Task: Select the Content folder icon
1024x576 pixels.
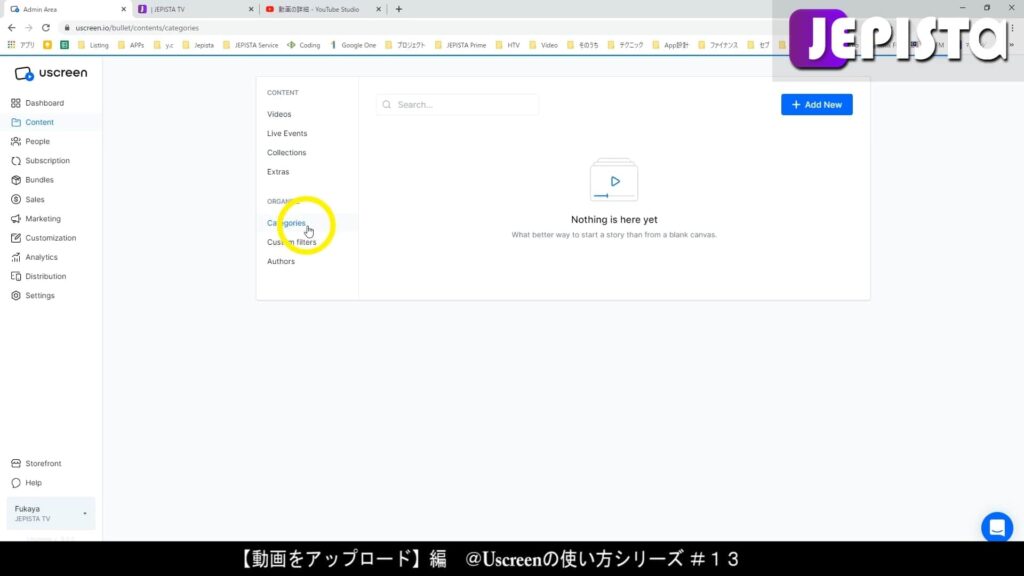Action: point(16,122)
